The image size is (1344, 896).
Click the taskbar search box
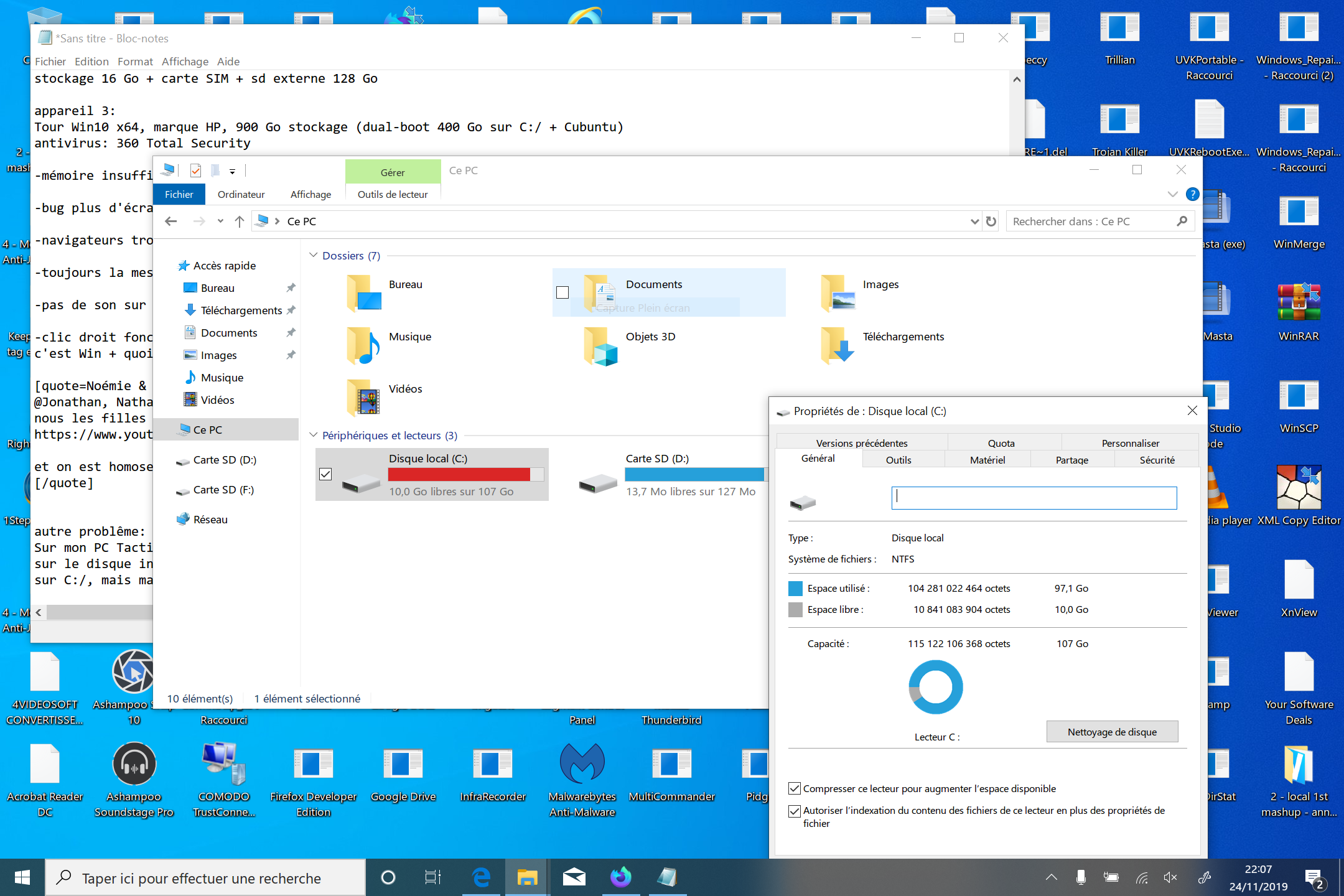[205, 877]
